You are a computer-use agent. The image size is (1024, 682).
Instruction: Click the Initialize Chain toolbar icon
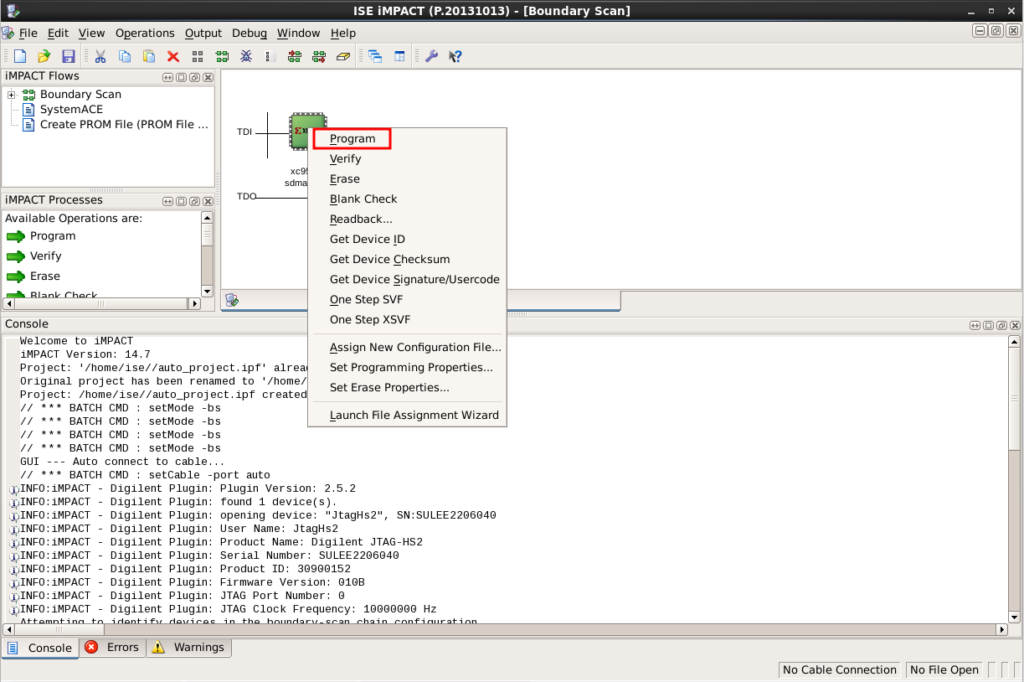click(x=222, y=57)
